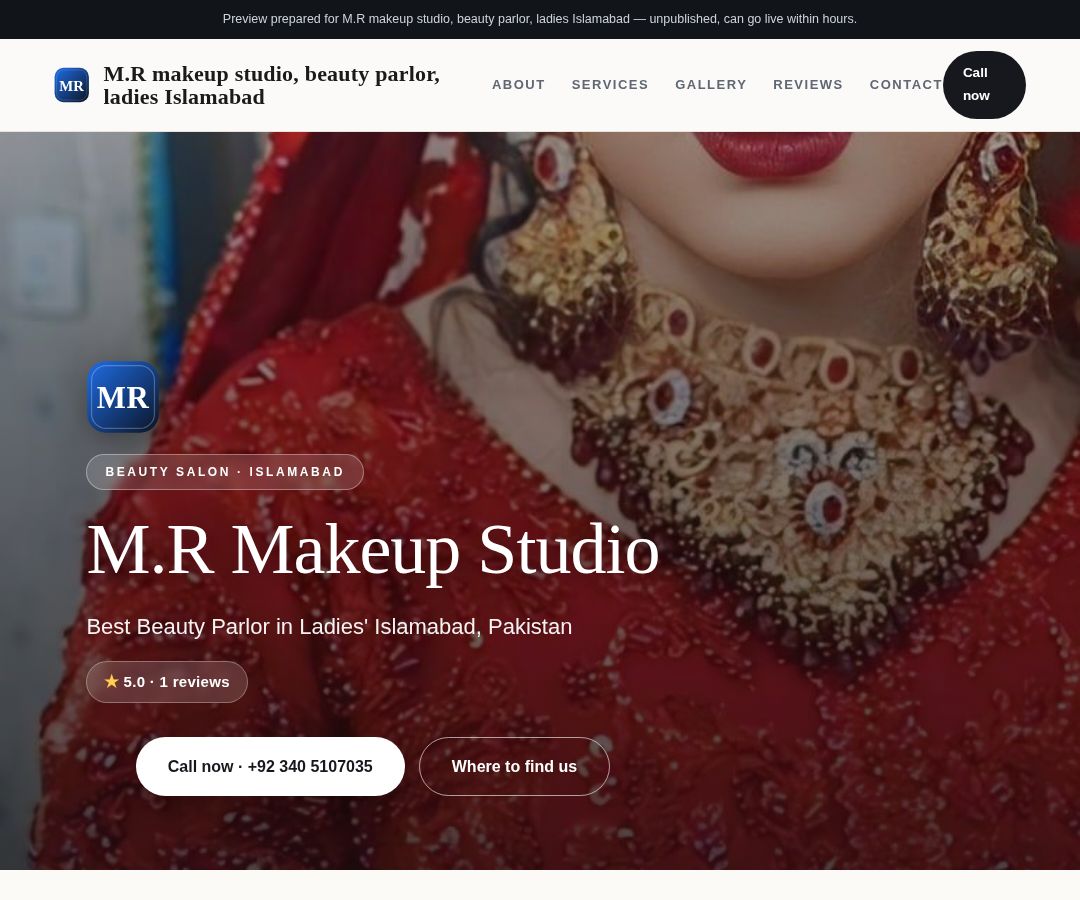Click the small MR logo in header
Image resolution: width=1080 pixels, height=900 pixels.
72,85
